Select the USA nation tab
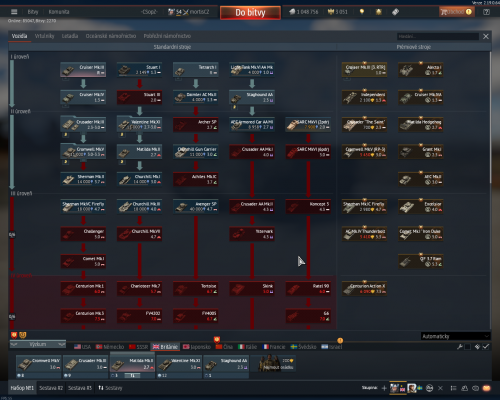Image resolution: width=500 pixels, height=400 pixels. coord(82,347)
